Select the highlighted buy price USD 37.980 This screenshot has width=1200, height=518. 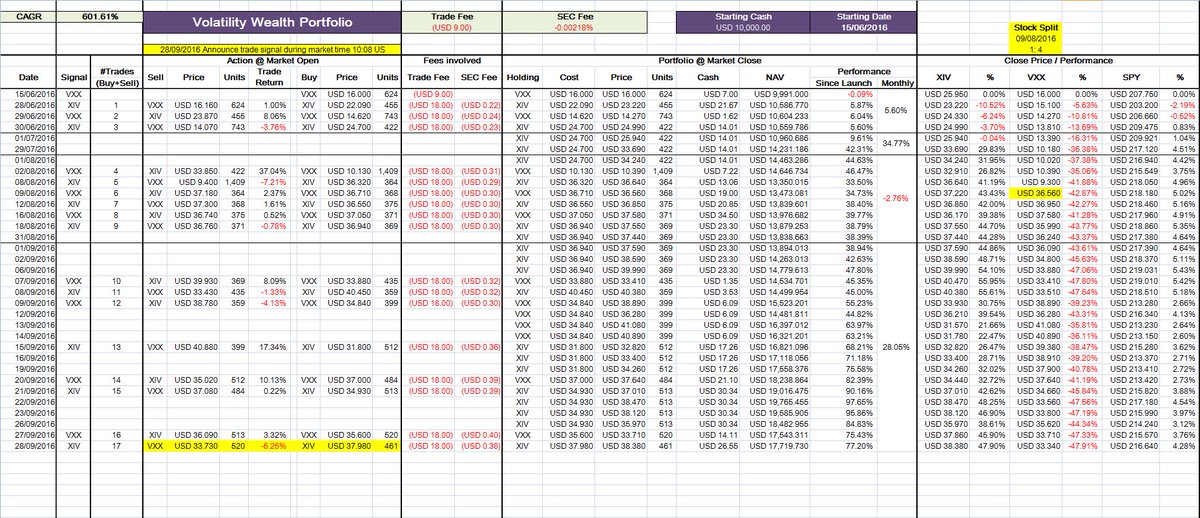click(345, 448)
